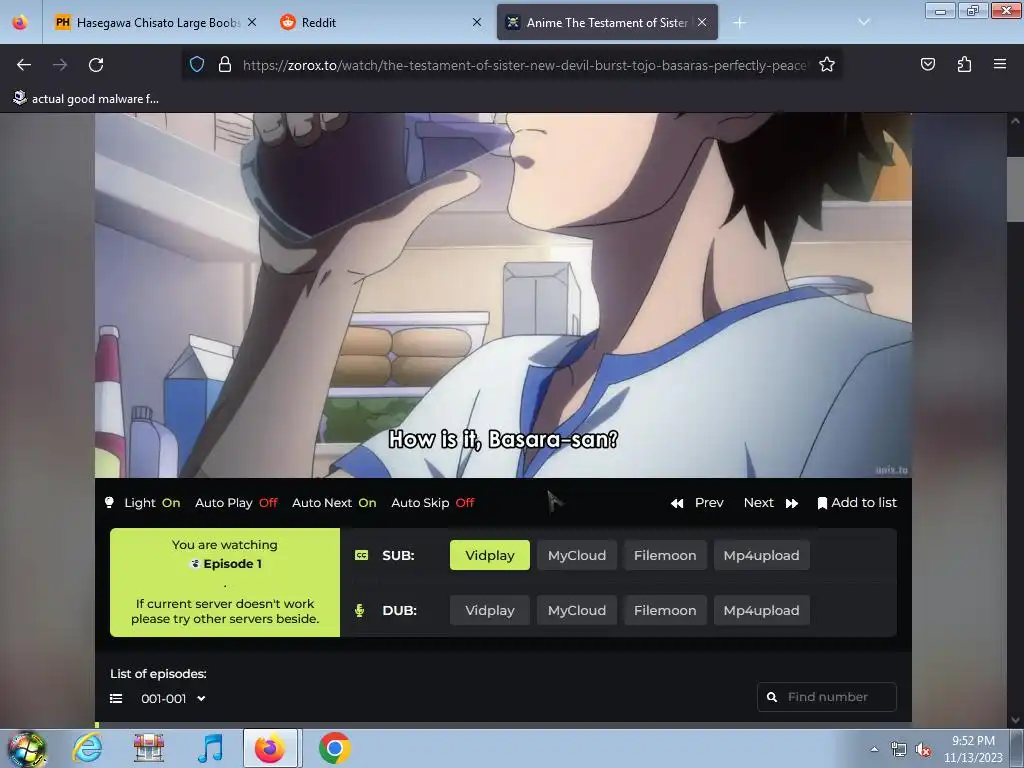Click the network tray icon
Screen dimensions: 1024x768
tap(899, 750)
